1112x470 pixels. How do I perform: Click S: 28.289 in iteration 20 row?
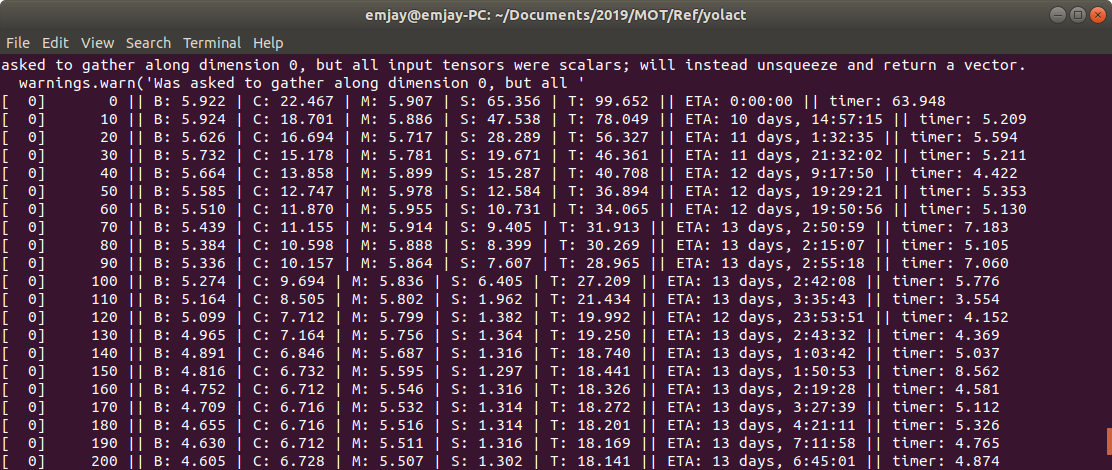(500, 138)
